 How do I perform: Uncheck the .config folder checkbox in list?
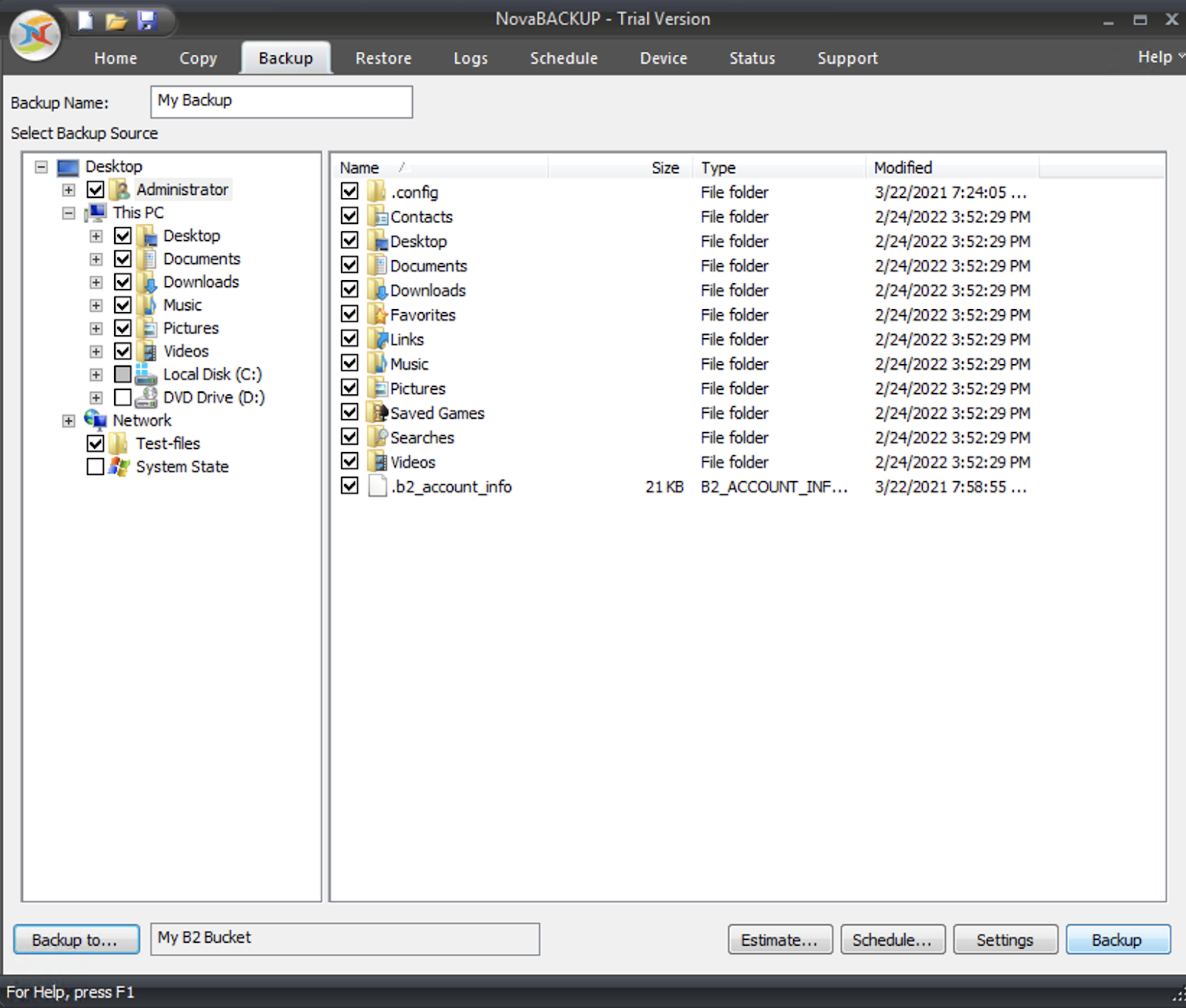point(350,192)
